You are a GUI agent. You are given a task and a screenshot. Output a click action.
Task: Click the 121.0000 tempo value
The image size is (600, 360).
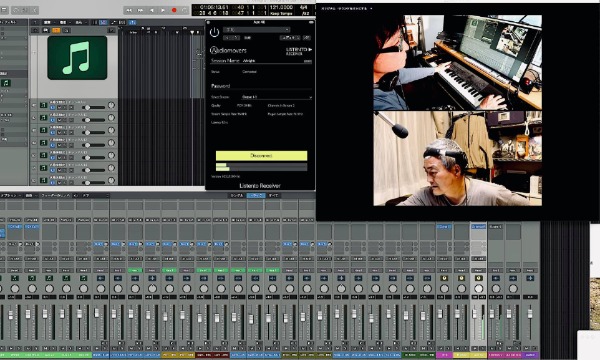[281, 7]
